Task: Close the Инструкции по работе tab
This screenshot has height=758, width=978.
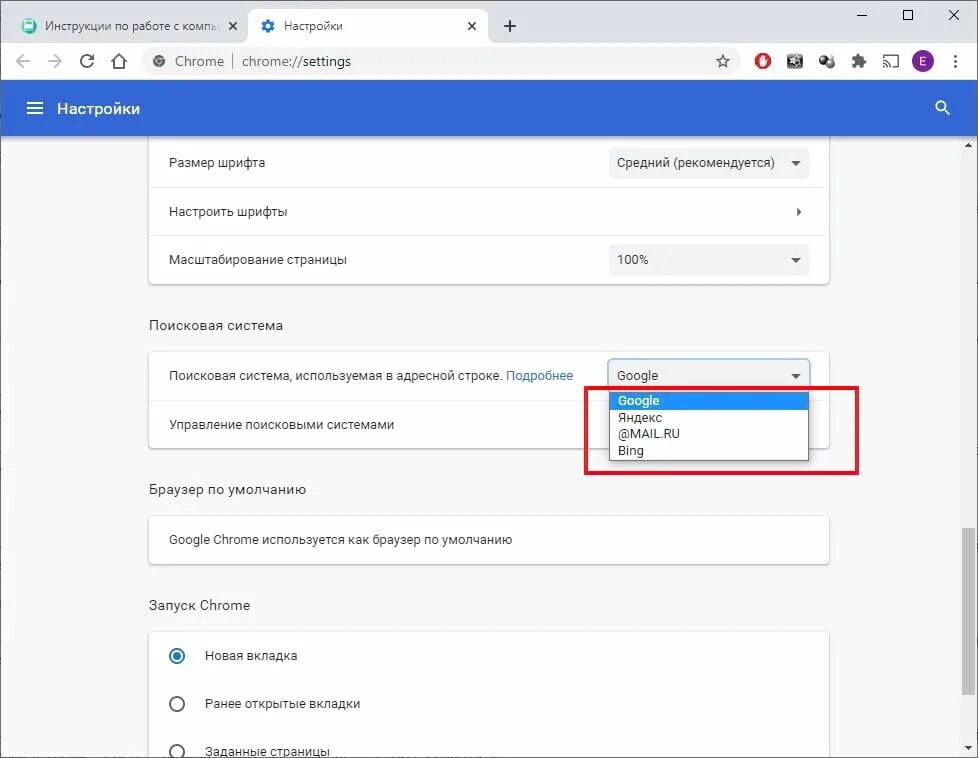Action: click(x=233, y=26)
